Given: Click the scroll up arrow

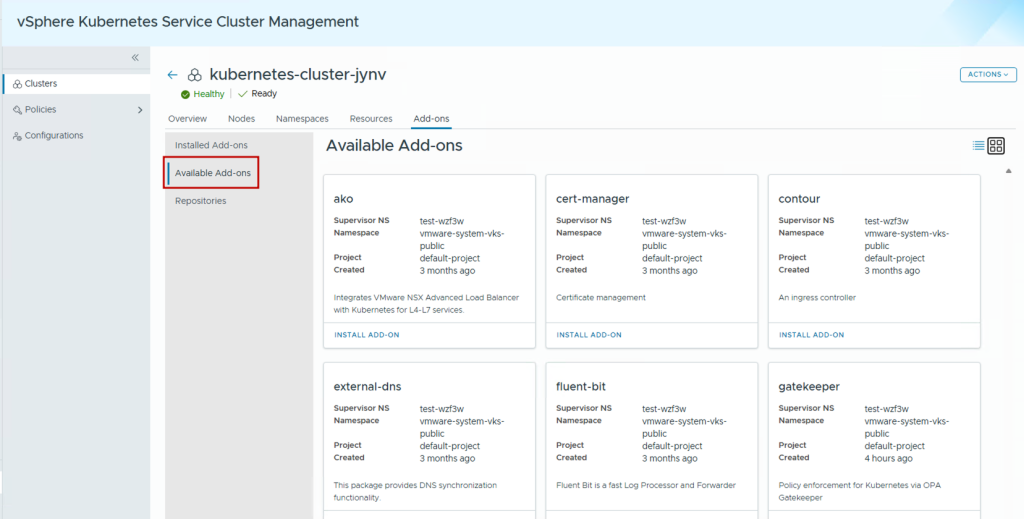Looking at the screenshot, I should pyautogui.click(x=1009, y=171).
